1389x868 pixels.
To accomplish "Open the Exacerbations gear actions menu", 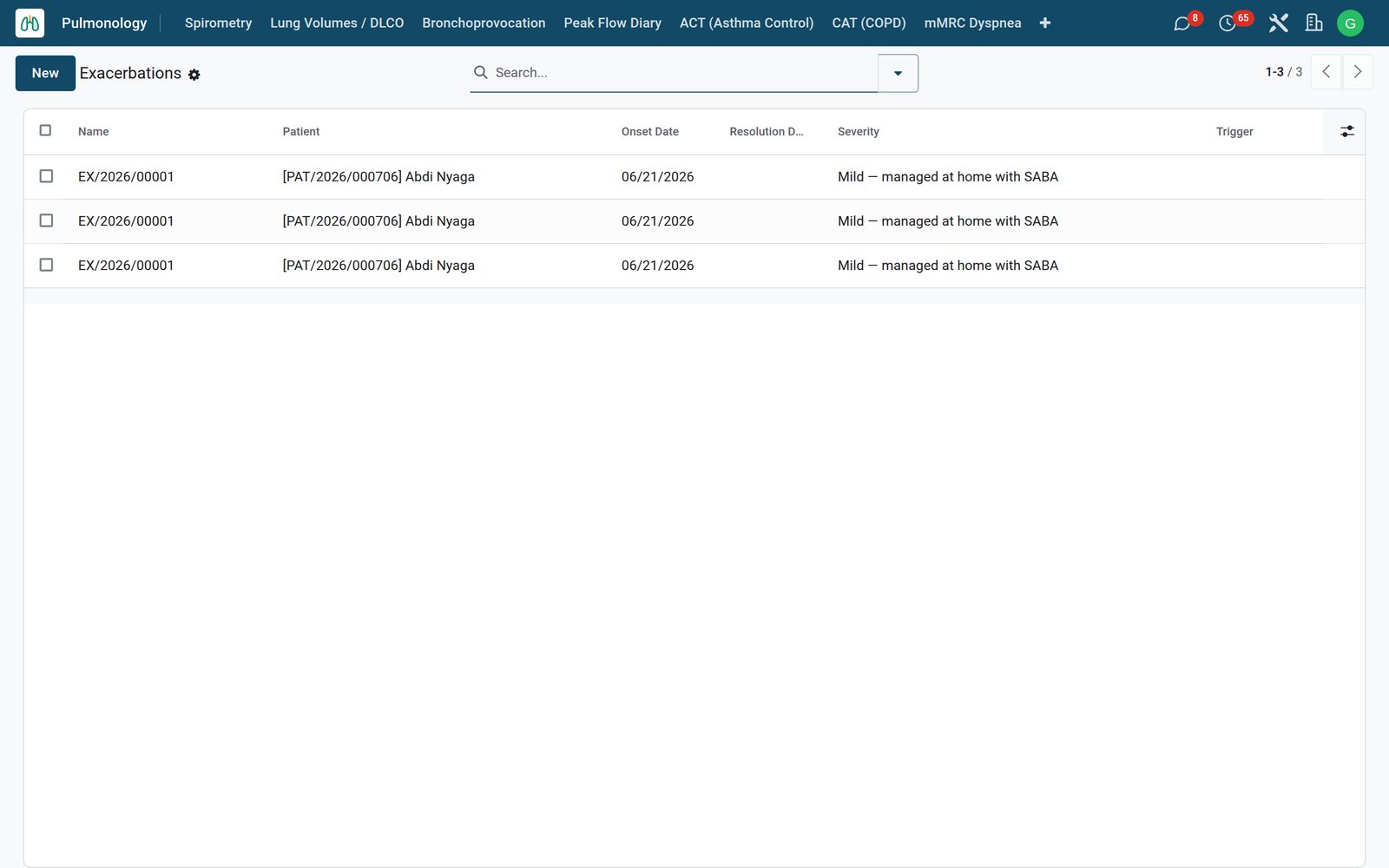I will (194, 75).
